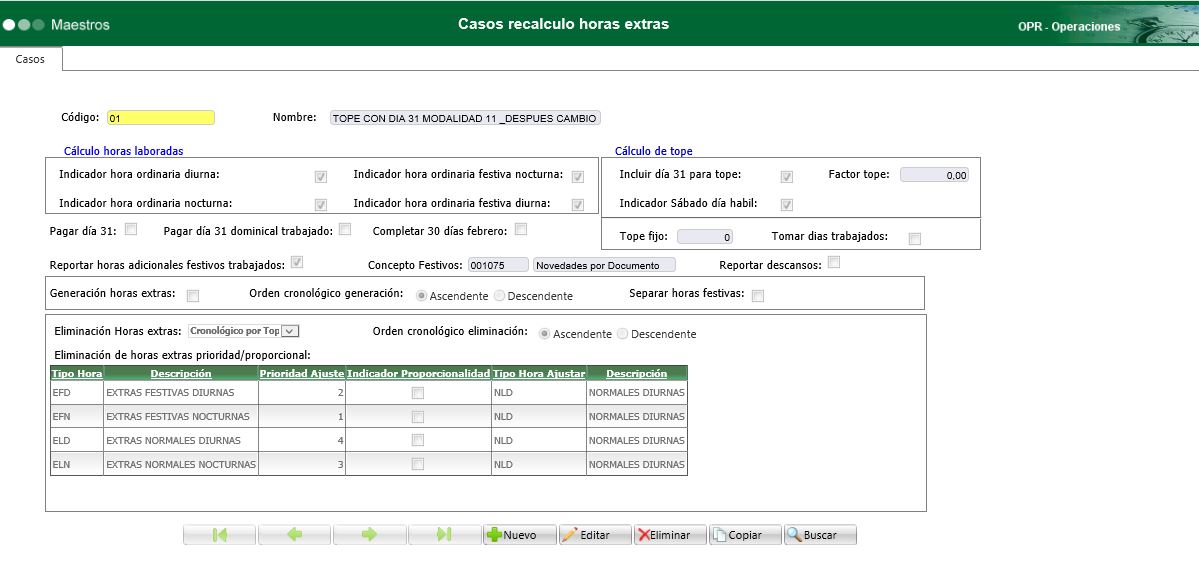Toggle Reportar horas adicionales festivos trabajados
Image resolution: width=1199 pixels, height=570 pixels.
[297, 262]
